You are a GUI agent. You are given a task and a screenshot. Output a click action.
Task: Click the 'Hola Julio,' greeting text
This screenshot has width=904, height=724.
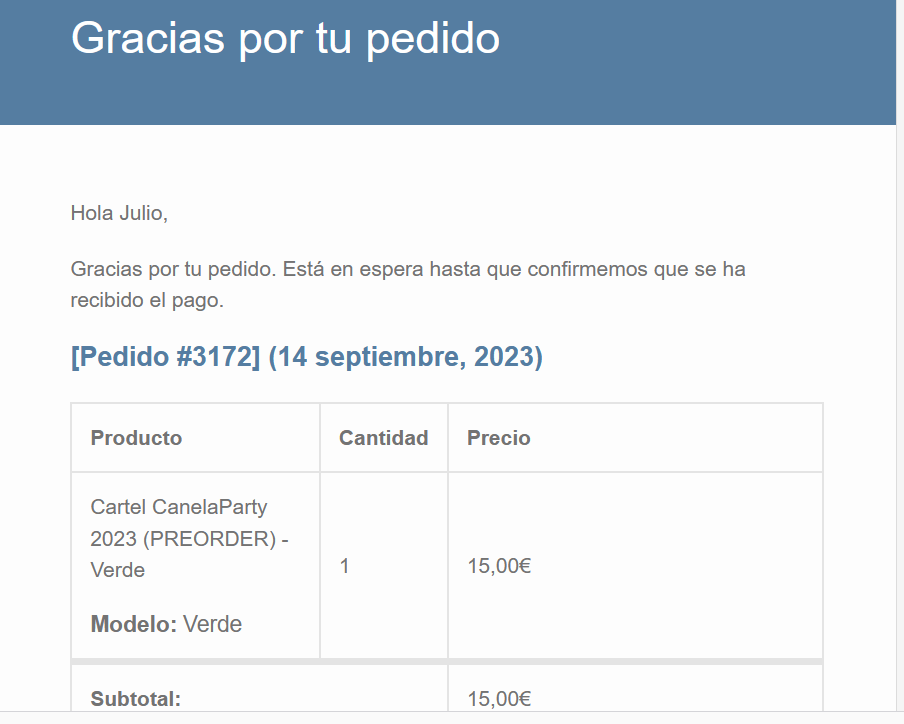119,213
